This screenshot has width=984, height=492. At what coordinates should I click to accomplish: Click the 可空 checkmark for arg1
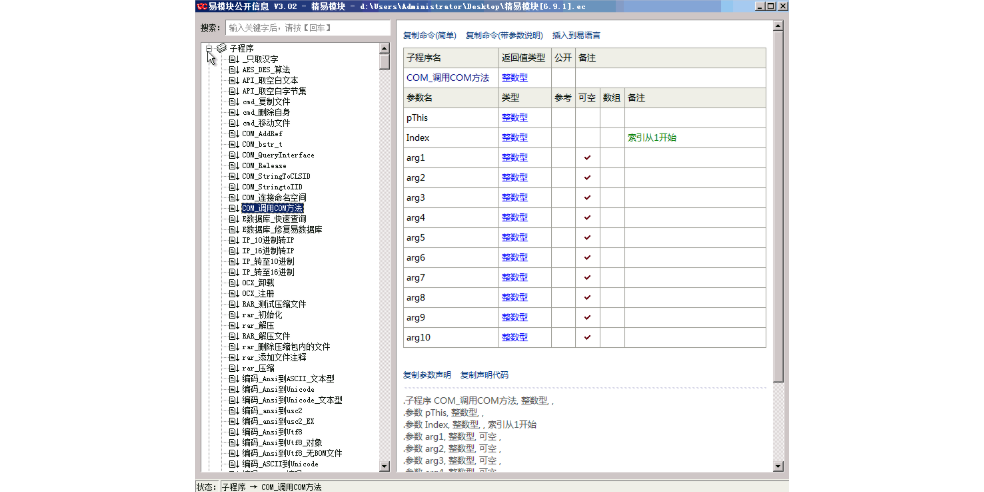tap(587, 158)
